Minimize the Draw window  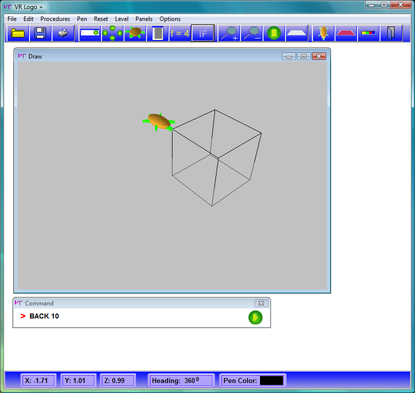(x=289, y=56)
